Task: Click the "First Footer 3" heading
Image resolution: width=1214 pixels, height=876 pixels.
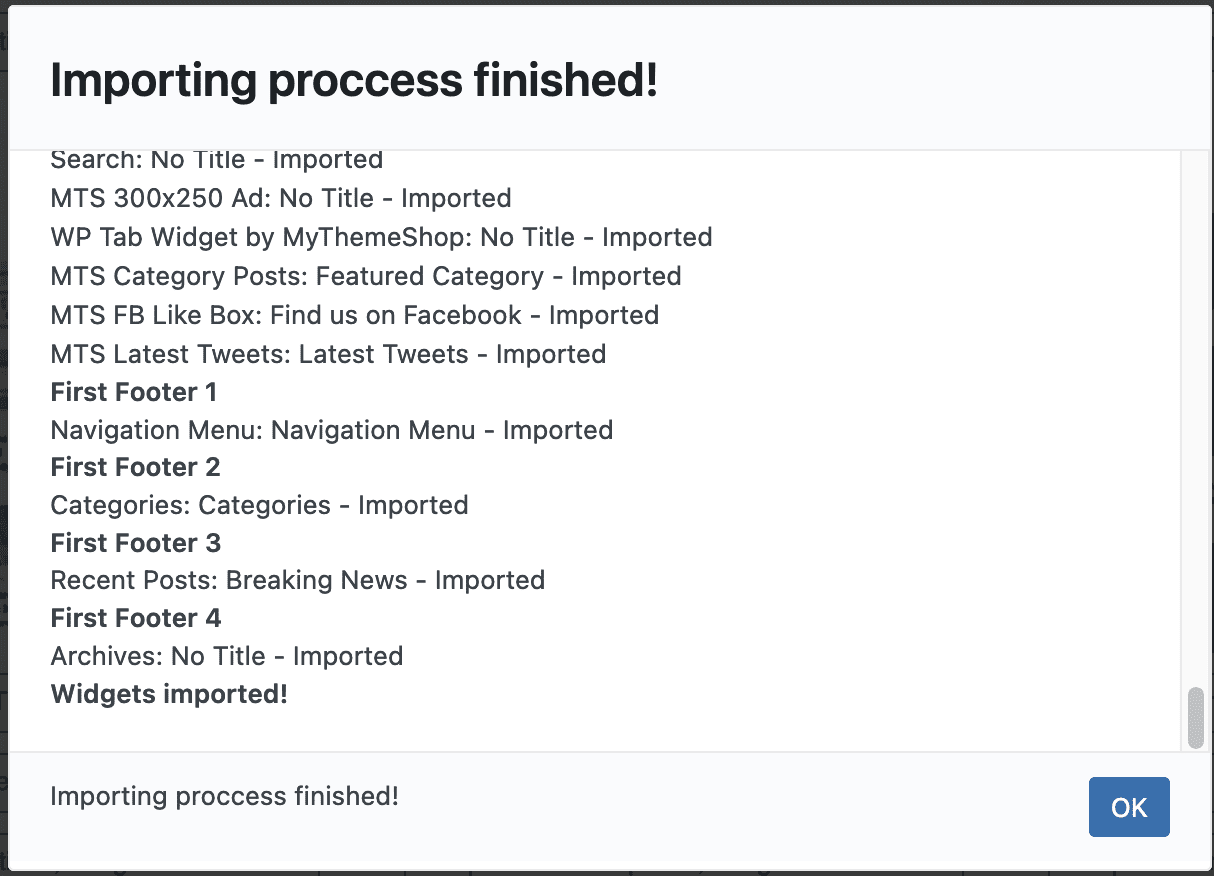Action: [135, 543]
